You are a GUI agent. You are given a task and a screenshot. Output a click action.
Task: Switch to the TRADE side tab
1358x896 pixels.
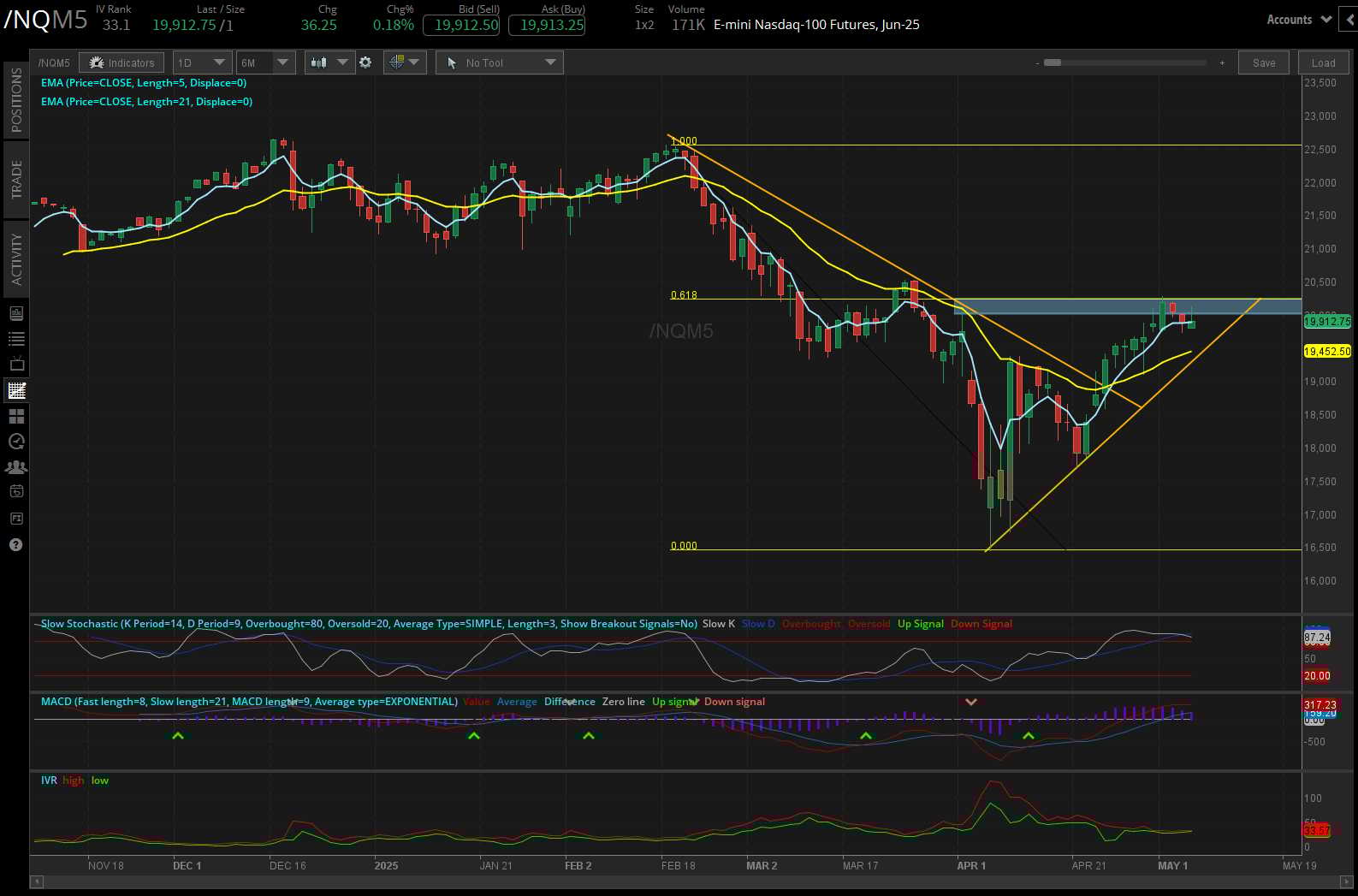pyautogui.click(x=16, y=178)
